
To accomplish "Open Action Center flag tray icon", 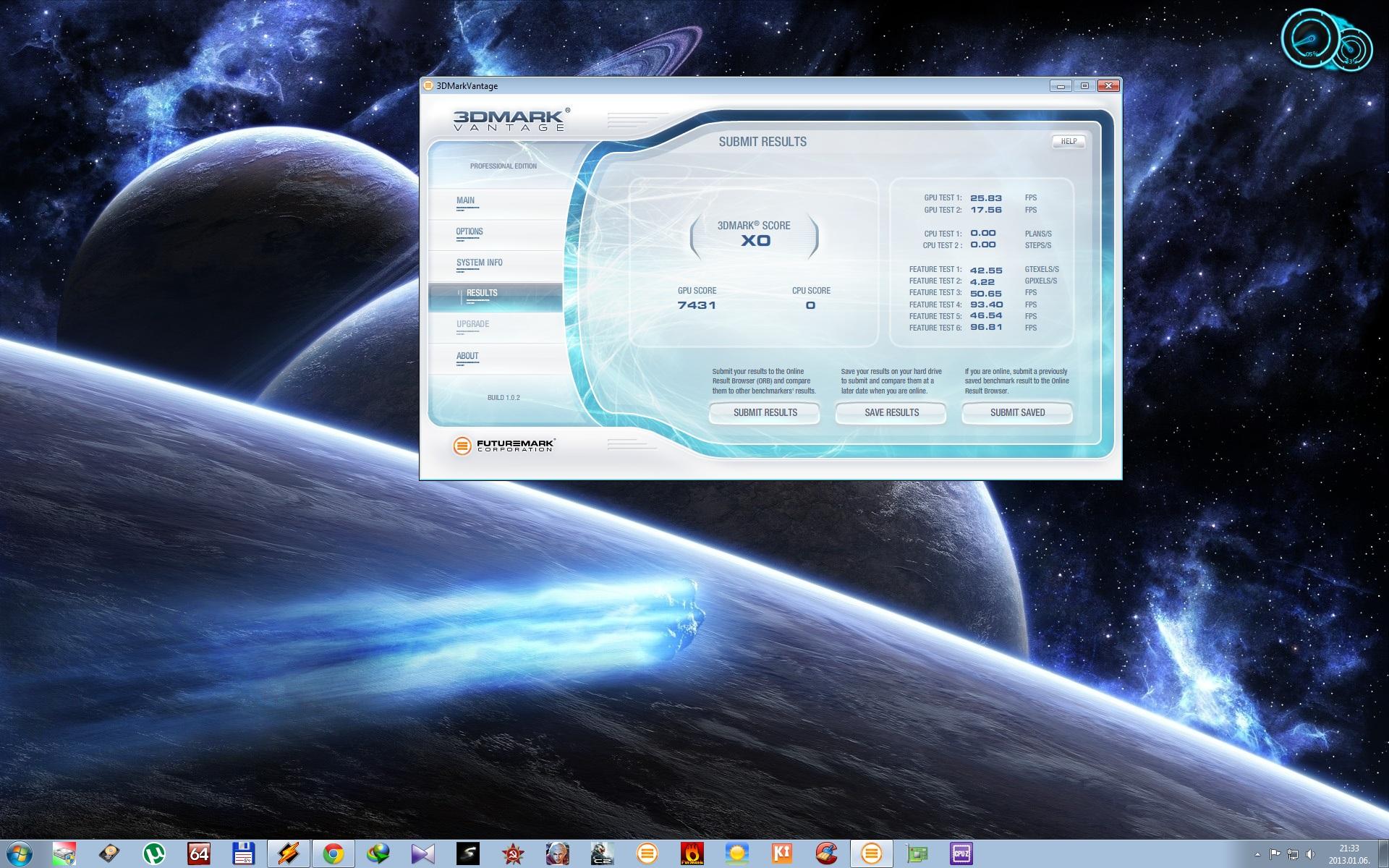I will point(1275,854).
